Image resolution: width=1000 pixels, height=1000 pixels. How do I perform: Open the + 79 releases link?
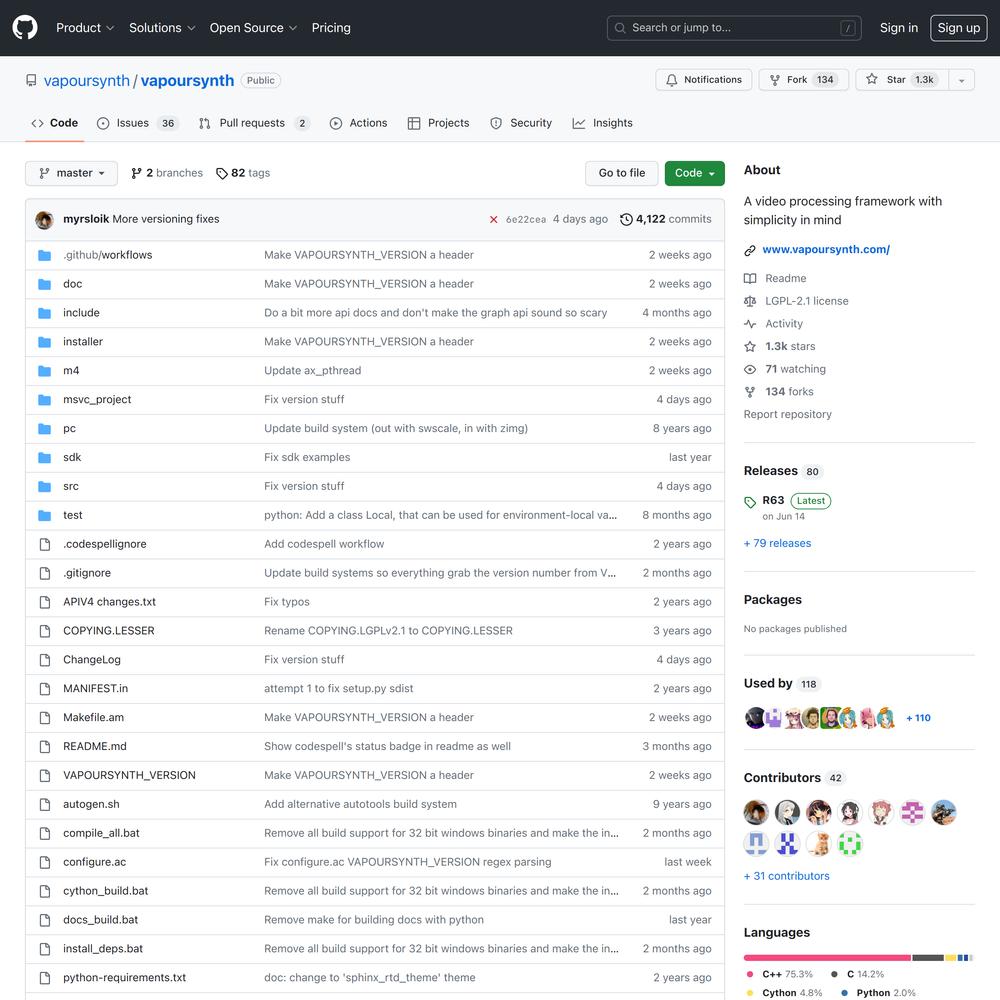[x=777, y=543]
